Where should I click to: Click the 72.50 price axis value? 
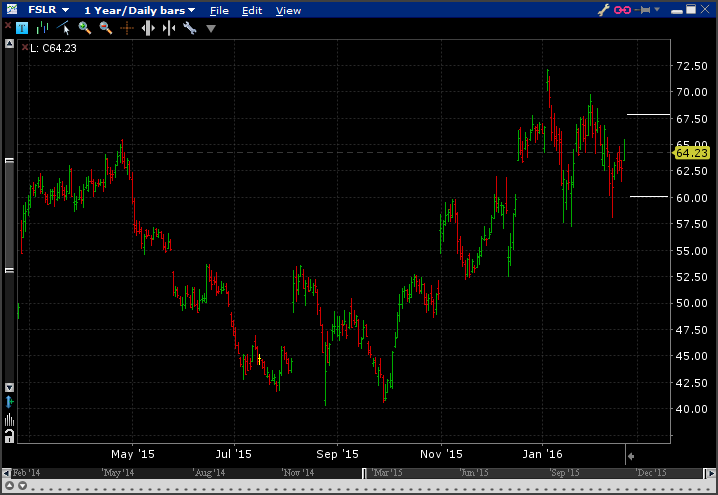(692, 66)
